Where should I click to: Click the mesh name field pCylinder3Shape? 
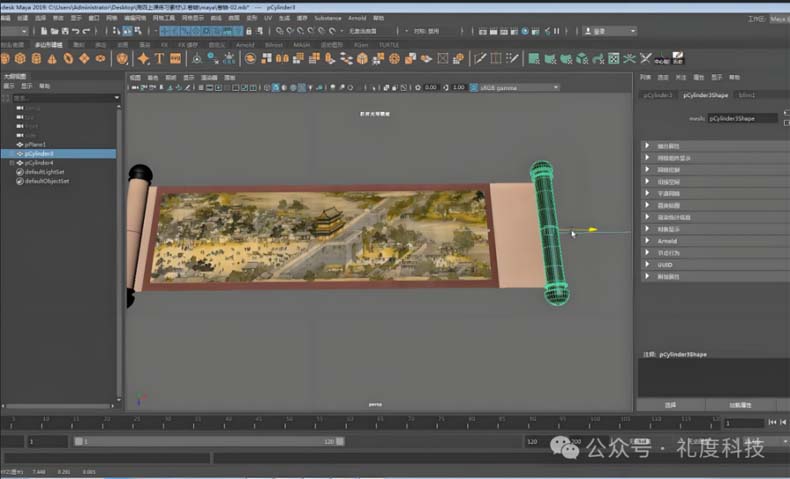point(743,118)
